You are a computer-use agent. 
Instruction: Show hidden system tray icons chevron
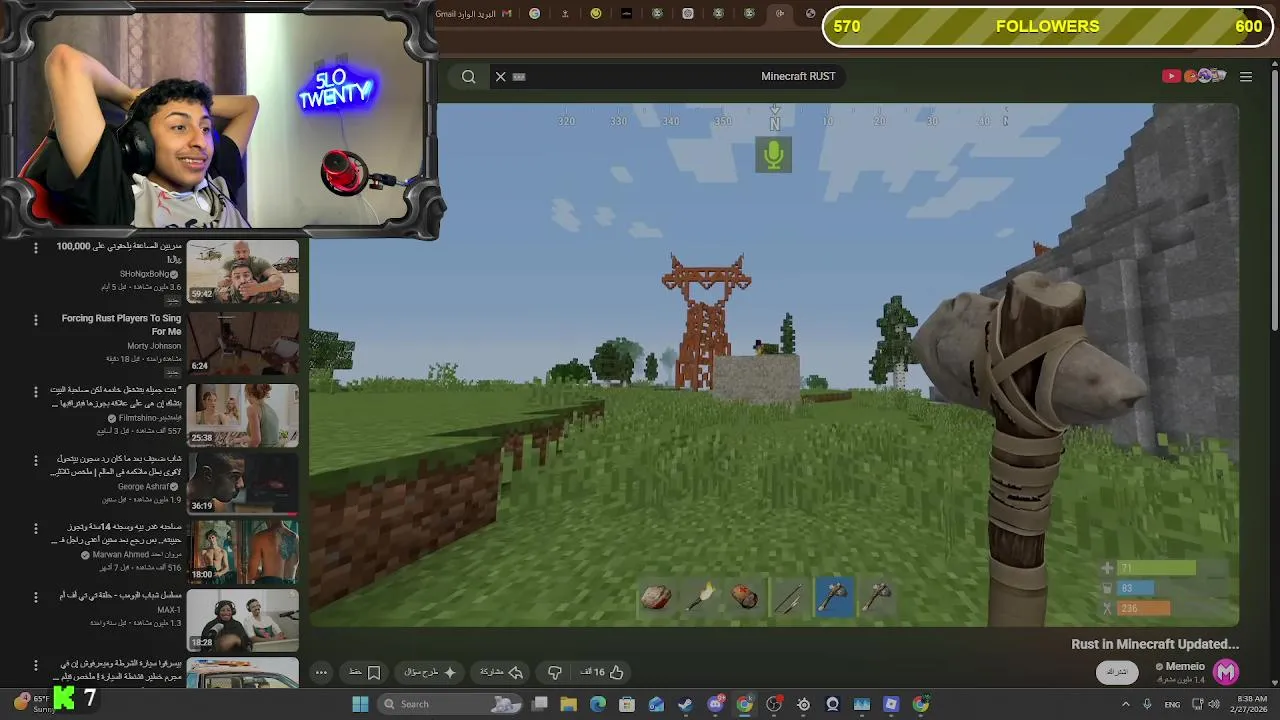(1126, 704)
